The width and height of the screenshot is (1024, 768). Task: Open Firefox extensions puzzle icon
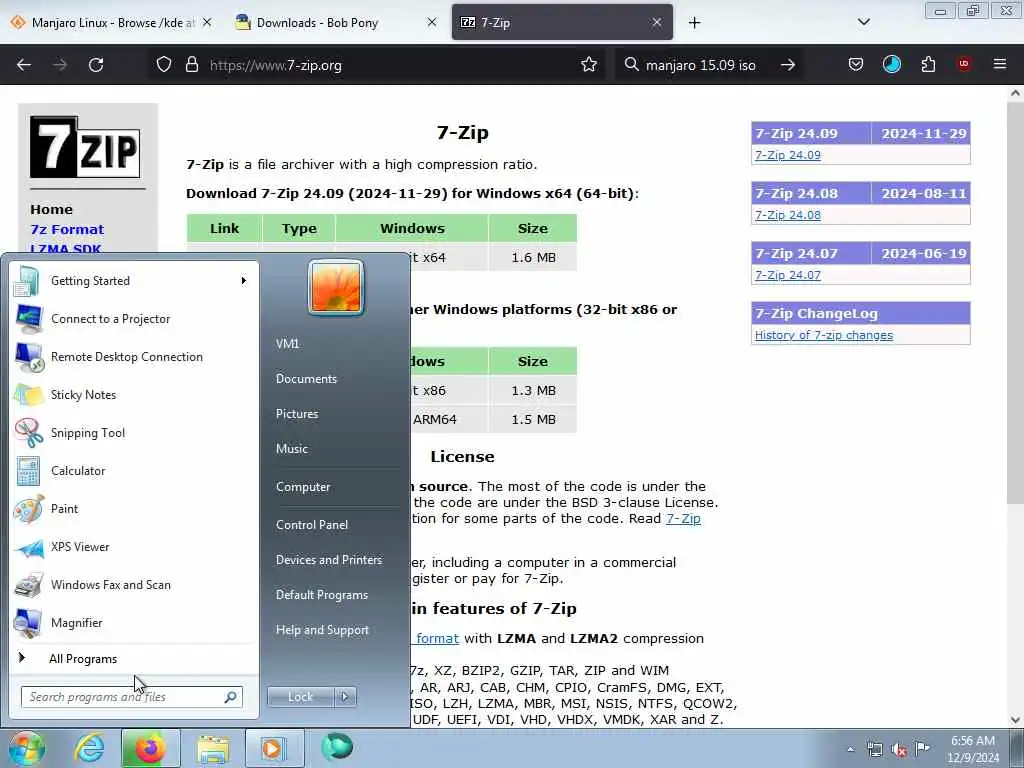tap(928, 64)
